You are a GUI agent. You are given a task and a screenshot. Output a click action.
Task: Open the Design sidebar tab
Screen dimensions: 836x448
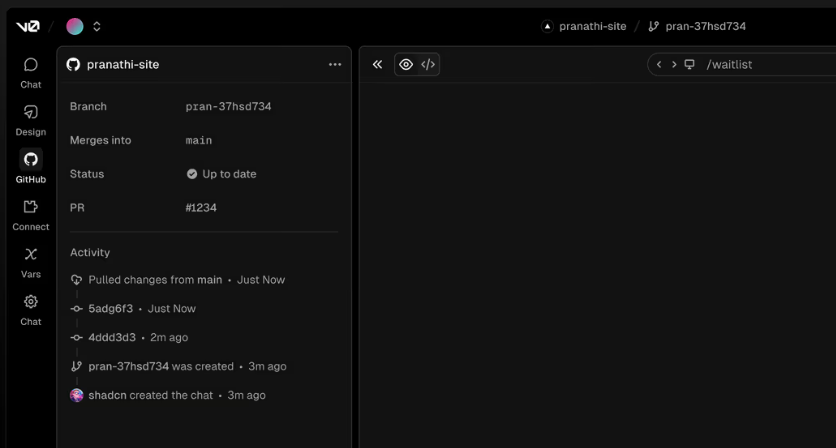(31, 120)
